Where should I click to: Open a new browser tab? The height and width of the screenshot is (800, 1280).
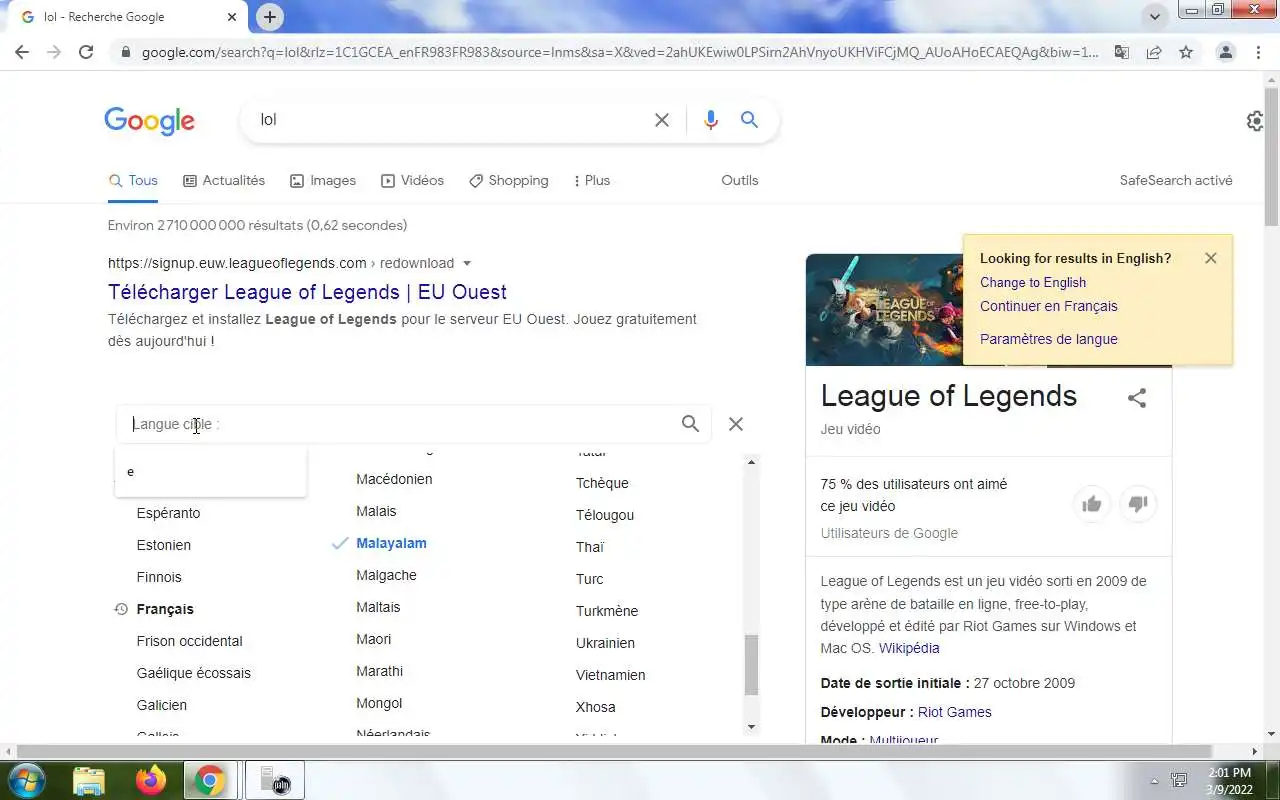(x=270, y=17)
